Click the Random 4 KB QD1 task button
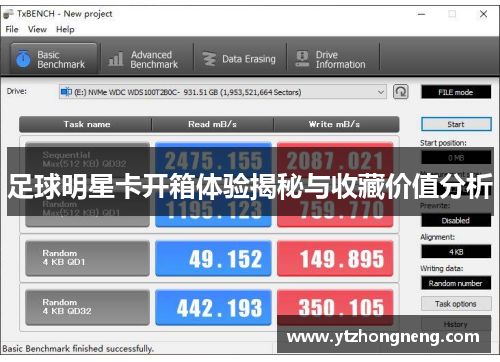This screenshot has height=362, width=500. (x=87, y=258)
